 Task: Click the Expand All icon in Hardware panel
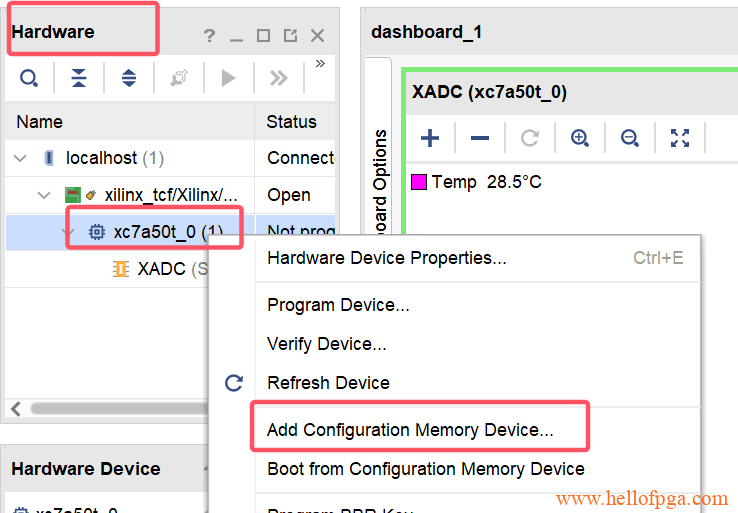pos(129,78)
